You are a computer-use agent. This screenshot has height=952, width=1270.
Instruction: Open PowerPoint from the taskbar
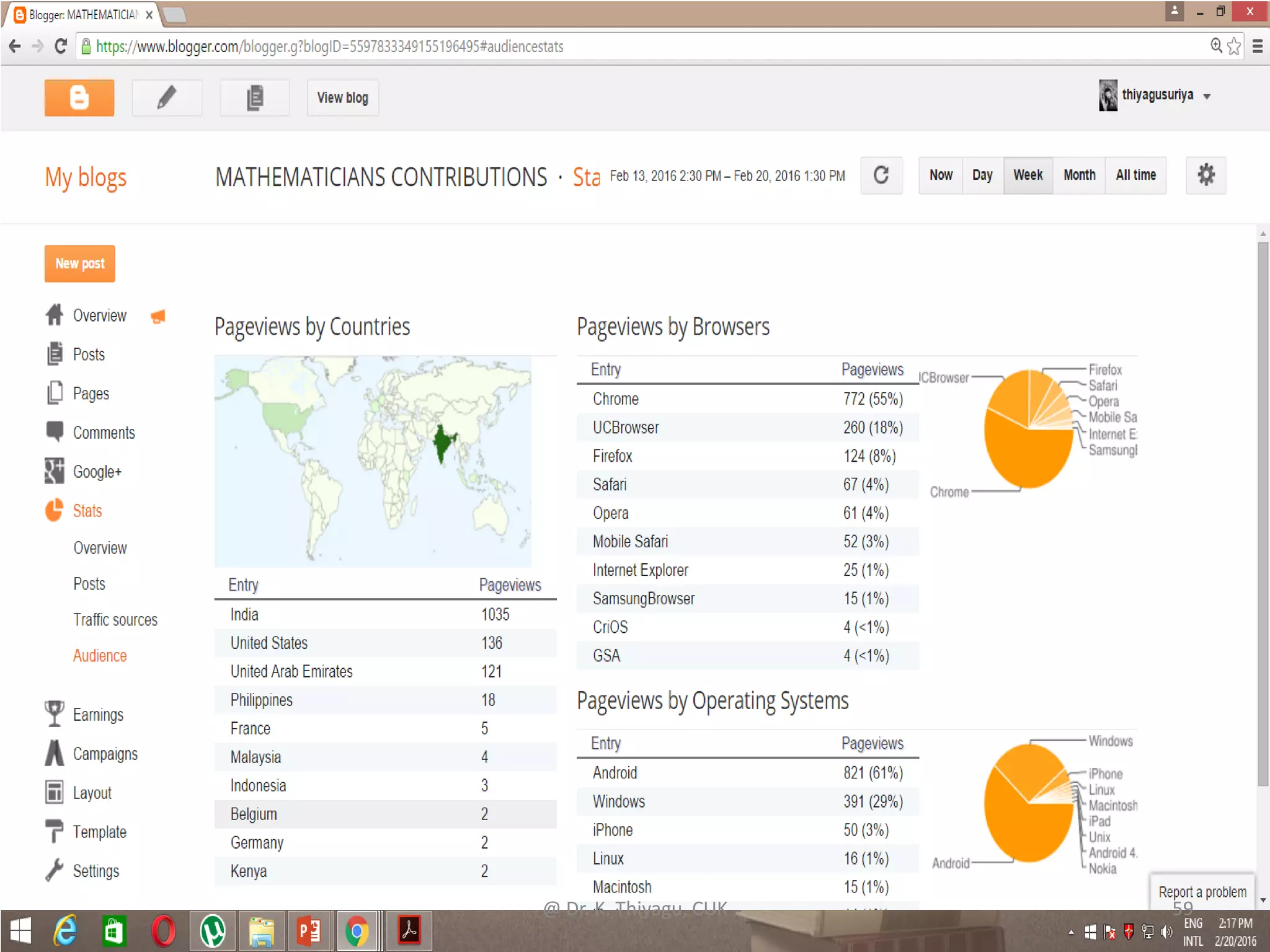(309, 931)
